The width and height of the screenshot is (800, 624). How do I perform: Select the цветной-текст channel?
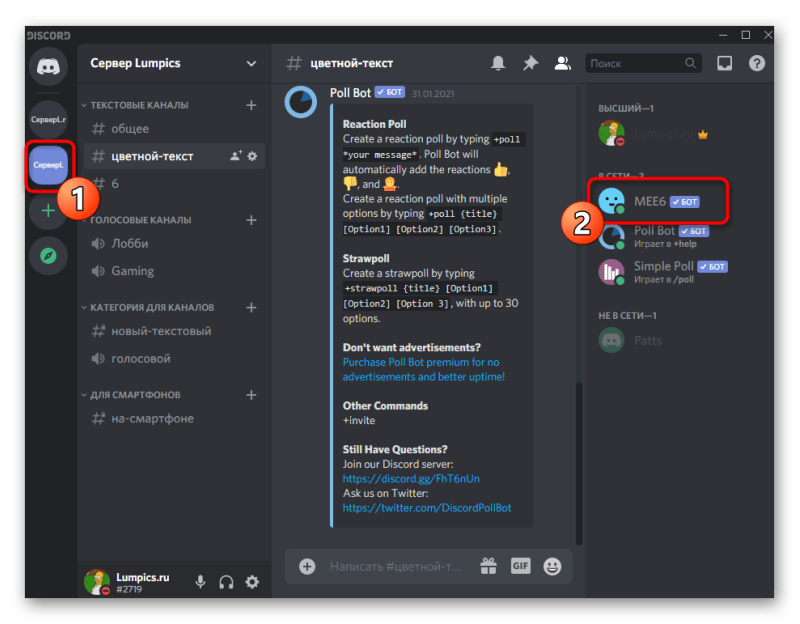point(174,156)
